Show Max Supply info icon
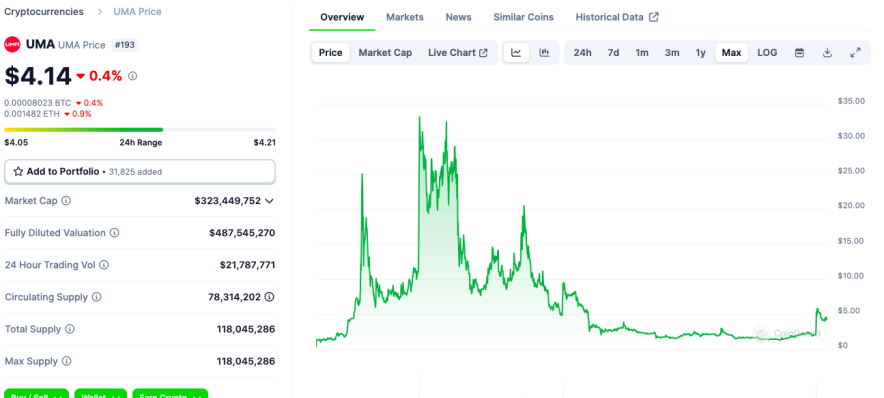The width and height of the screenshot is (884, 398). pos(67,361)
